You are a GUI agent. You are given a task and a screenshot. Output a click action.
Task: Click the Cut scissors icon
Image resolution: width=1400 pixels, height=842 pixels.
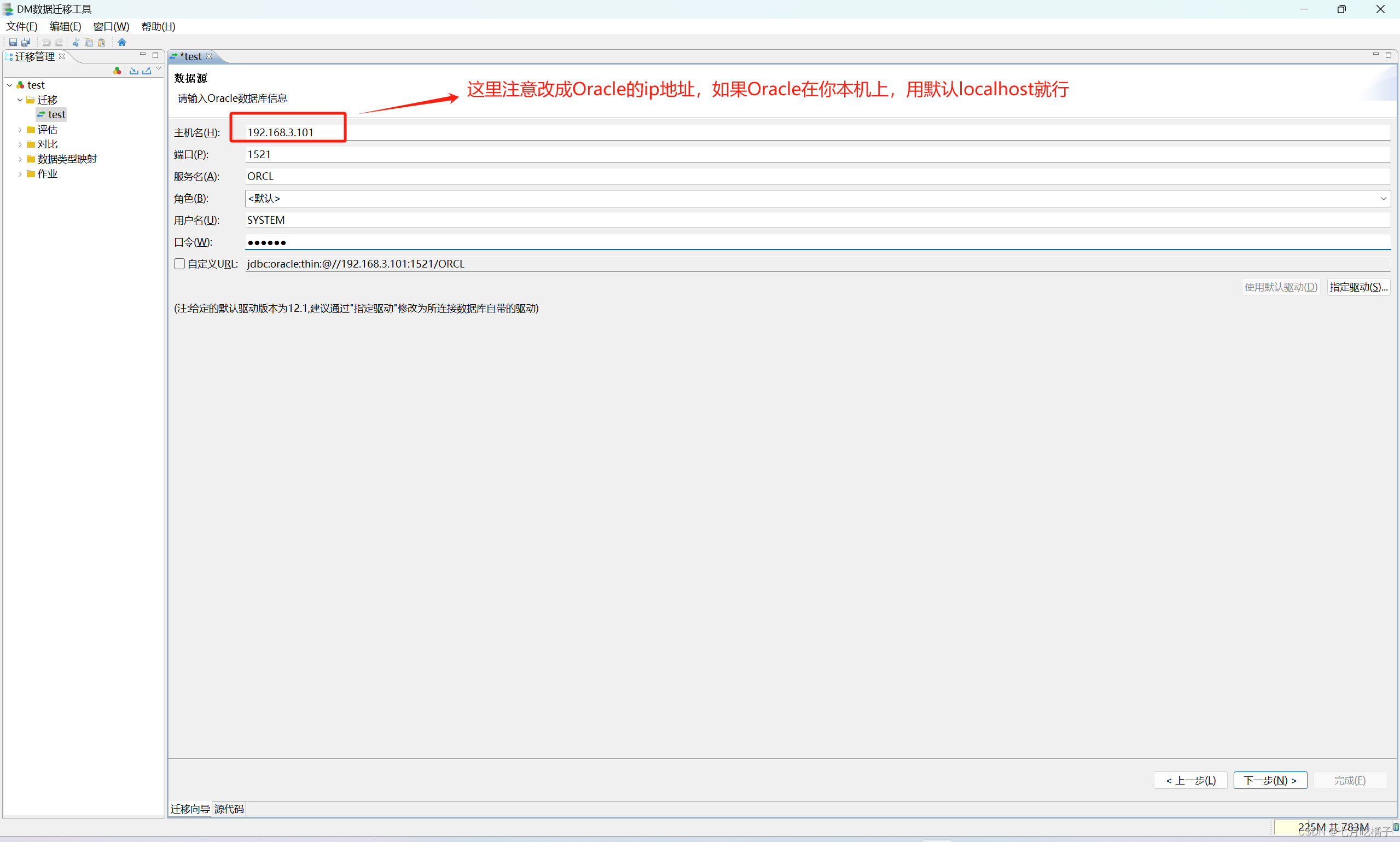click(x=75, y=42)
